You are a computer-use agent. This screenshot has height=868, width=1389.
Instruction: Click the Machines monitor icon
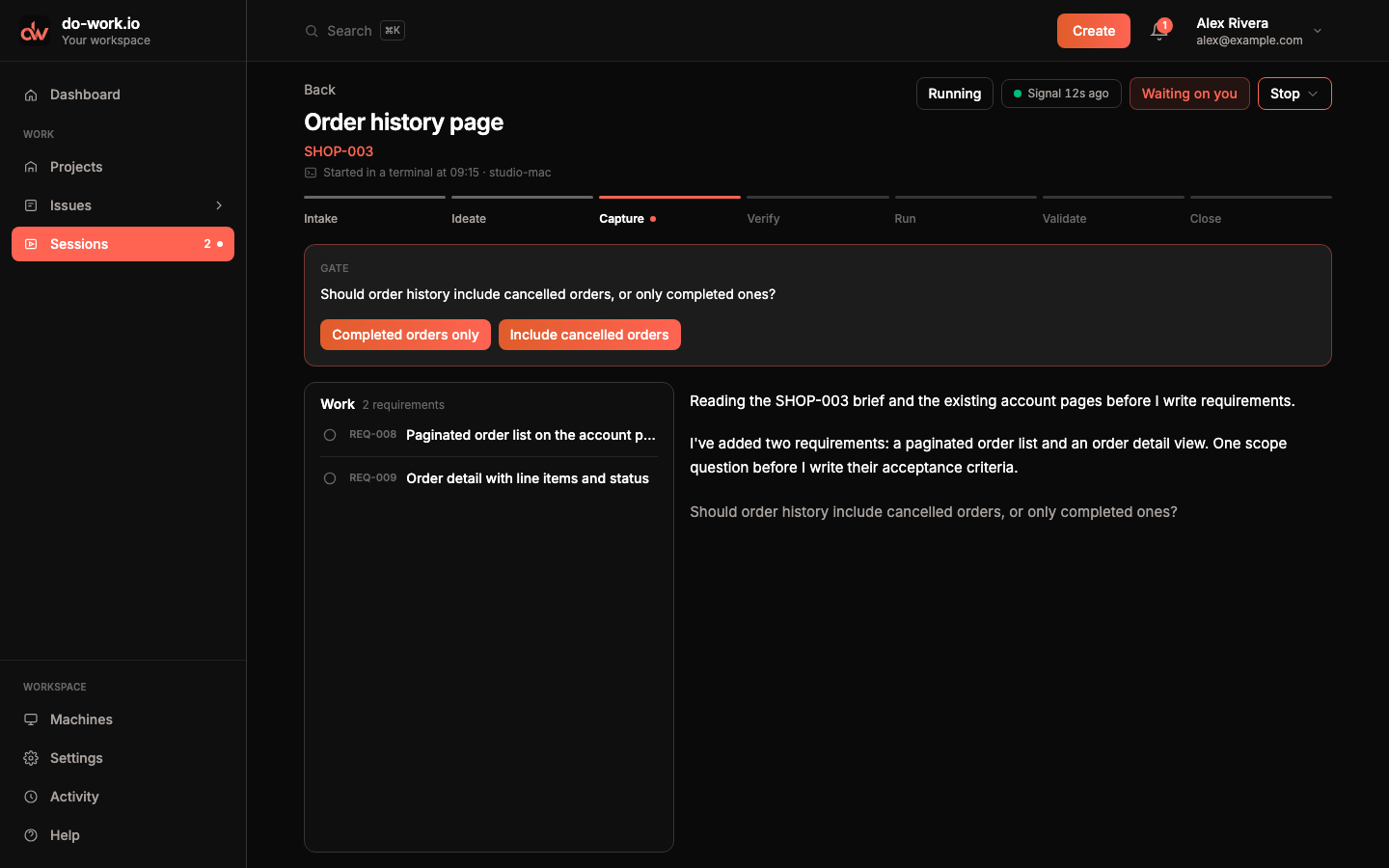pyautogui.click(x=31, y=719)
